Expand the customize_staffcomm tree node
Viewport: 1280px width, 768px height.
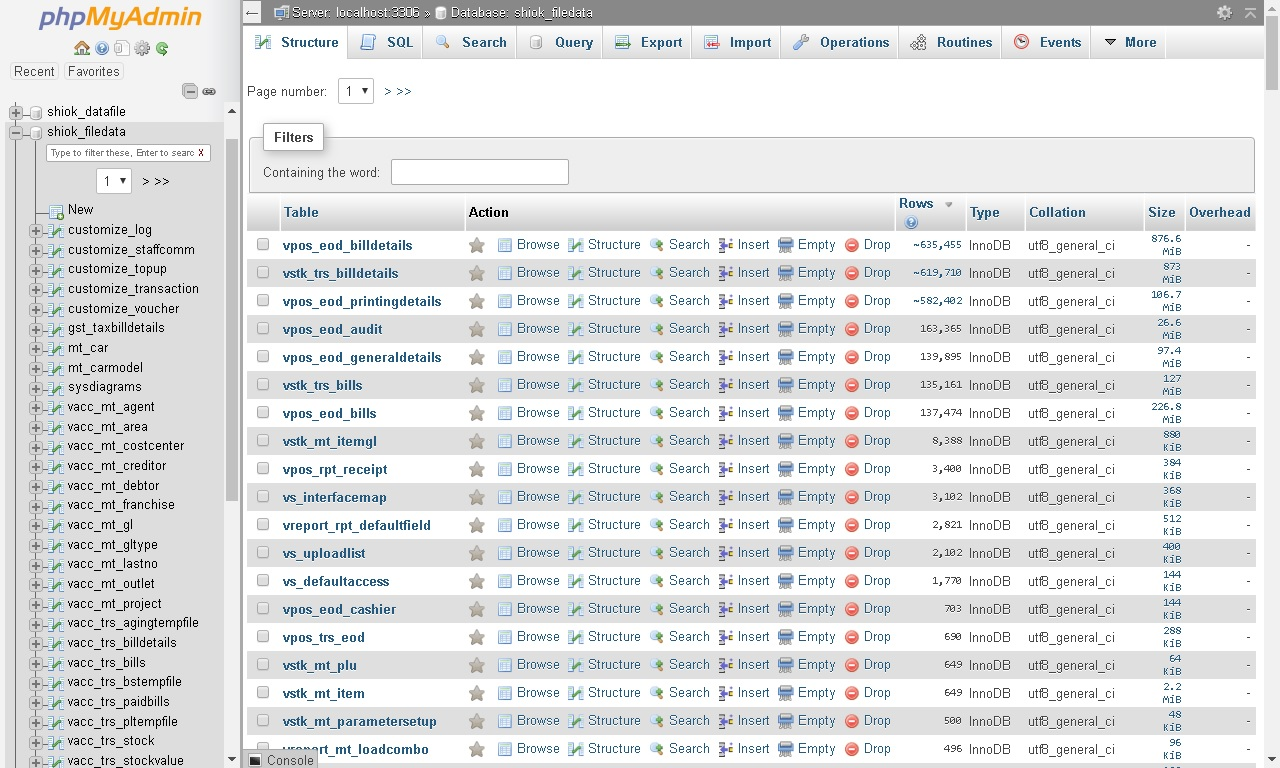36,250
